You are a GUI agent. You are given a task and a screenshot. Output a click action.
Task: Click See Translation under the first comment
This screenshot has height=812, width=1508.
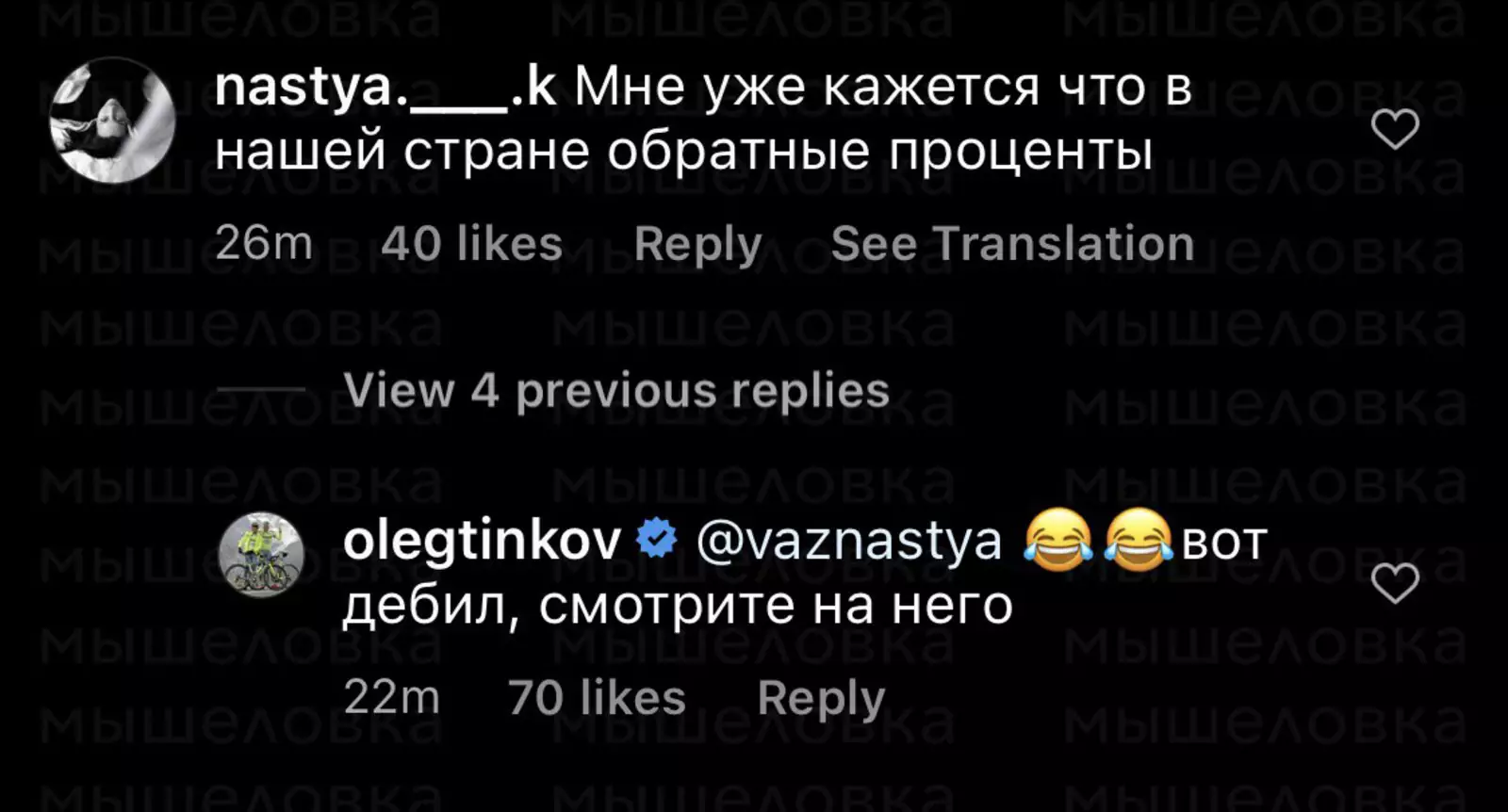click(1012, 244)
